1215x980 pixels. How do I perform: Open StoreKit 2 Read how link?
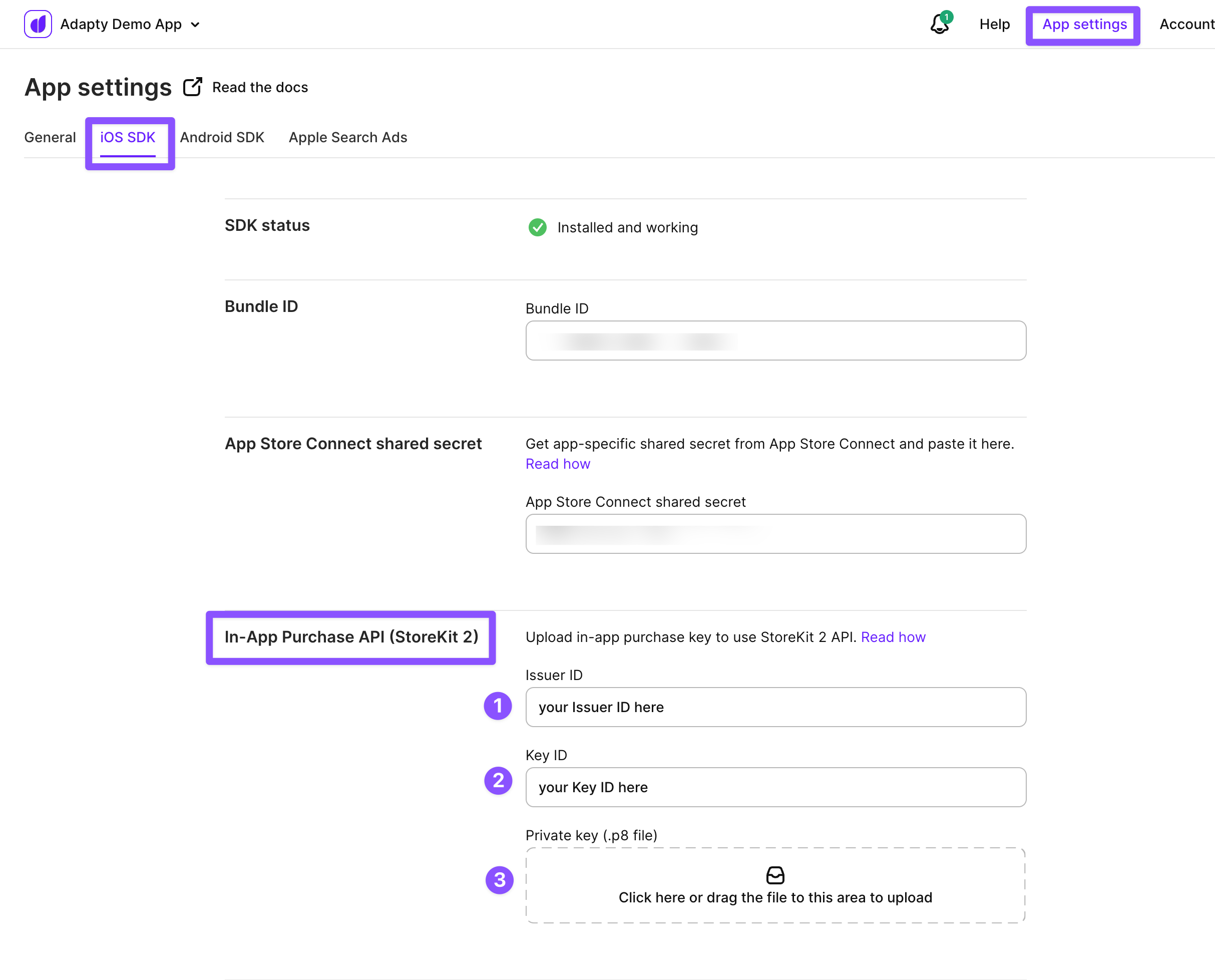[x=893, y=637]
